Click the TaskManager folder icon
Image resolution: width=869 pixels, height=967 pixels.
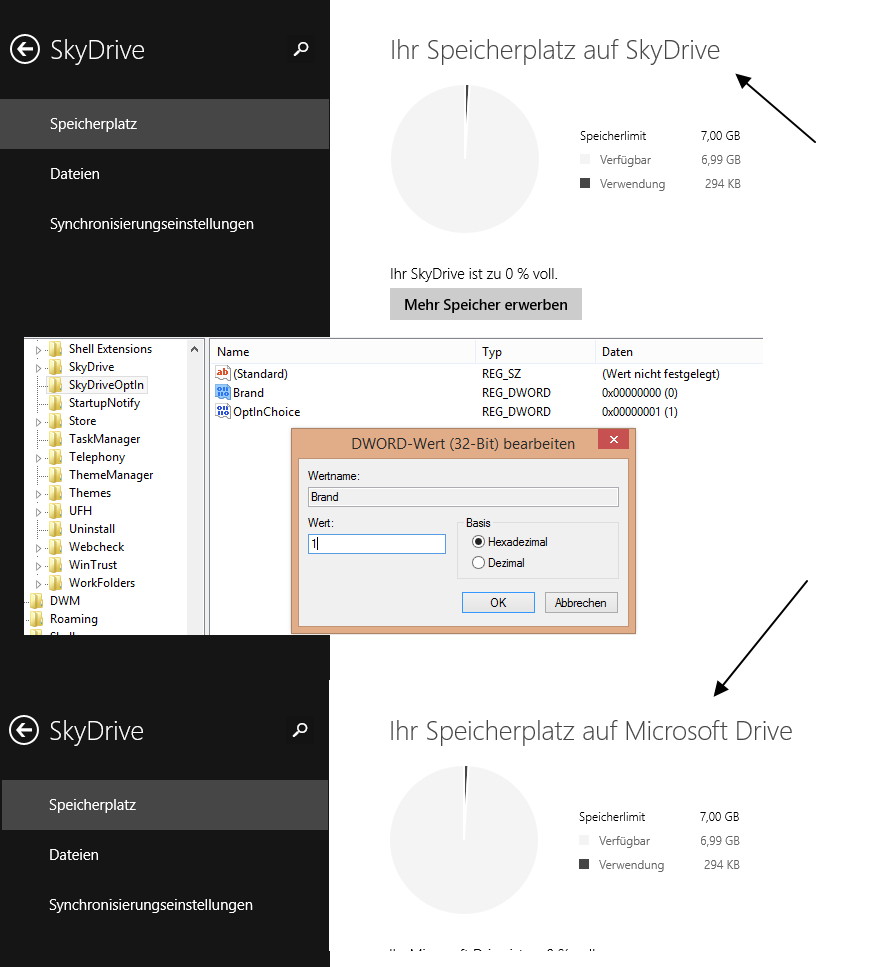[x=56, y=439]
